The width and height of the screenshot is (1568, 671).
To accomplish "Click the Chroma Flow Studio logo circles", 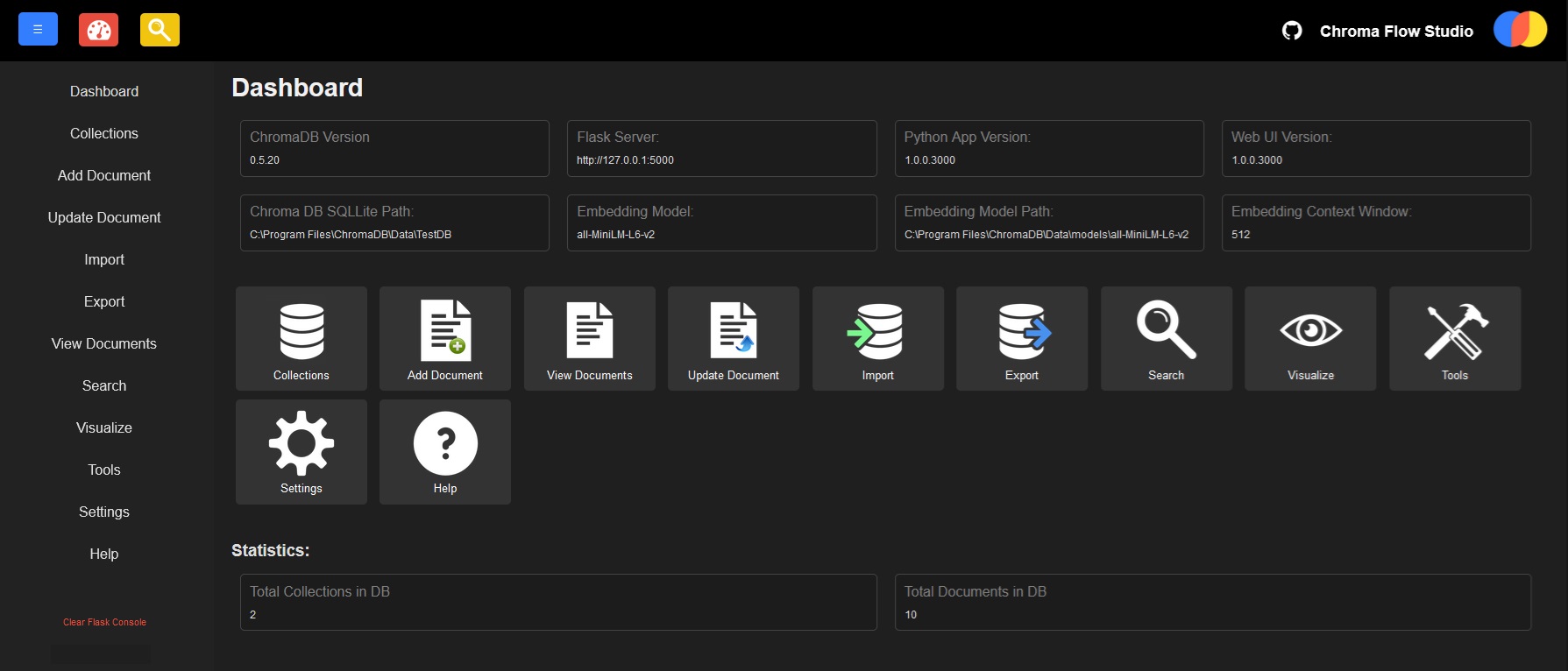I will (1520, 29).
